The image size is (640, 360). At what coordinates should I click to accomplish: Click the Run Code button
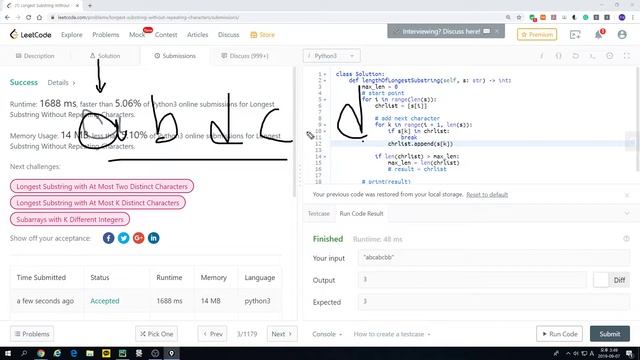click(559, 334)
